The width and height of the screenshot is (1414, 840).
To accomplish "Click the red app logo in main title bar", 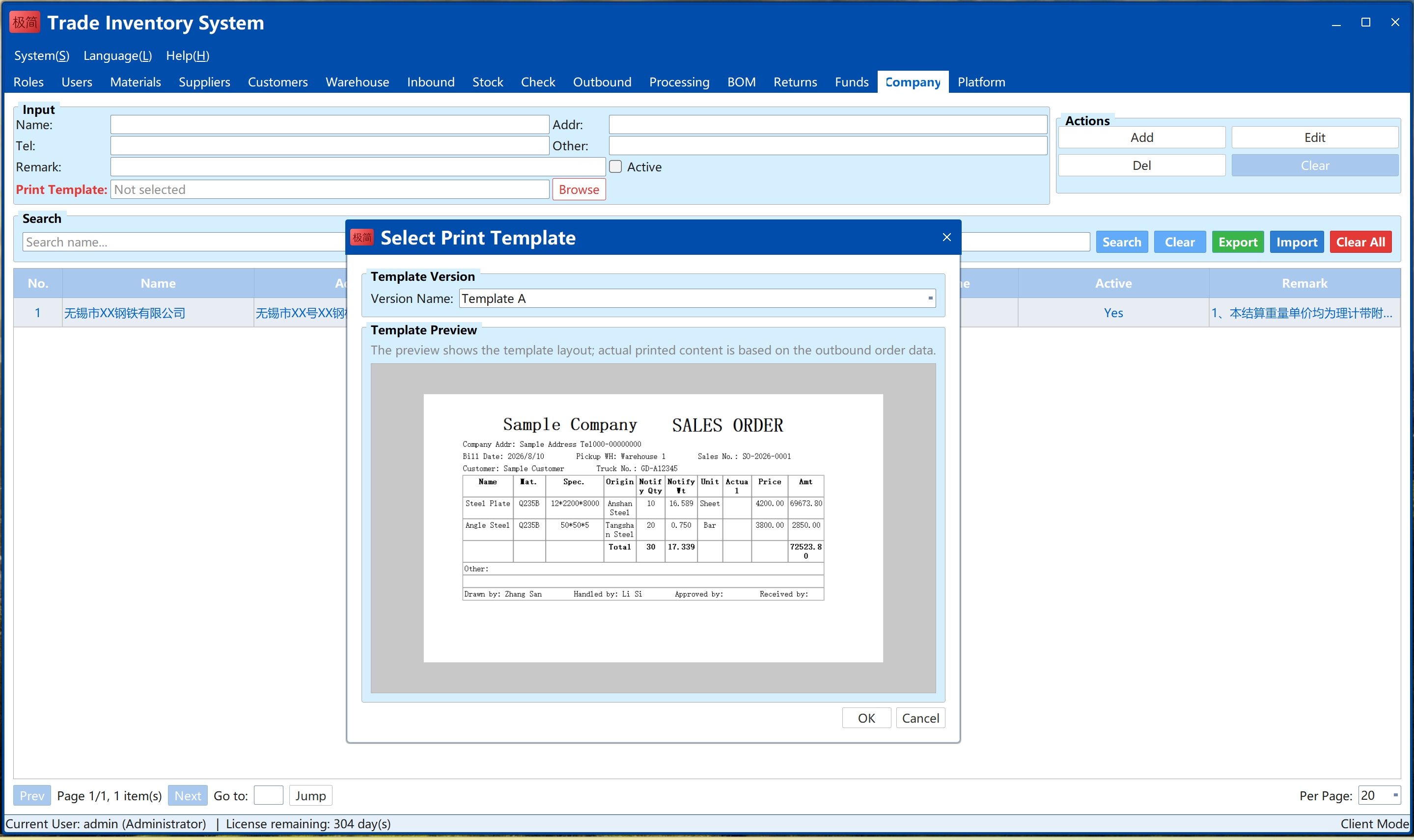I will (25, 23).
